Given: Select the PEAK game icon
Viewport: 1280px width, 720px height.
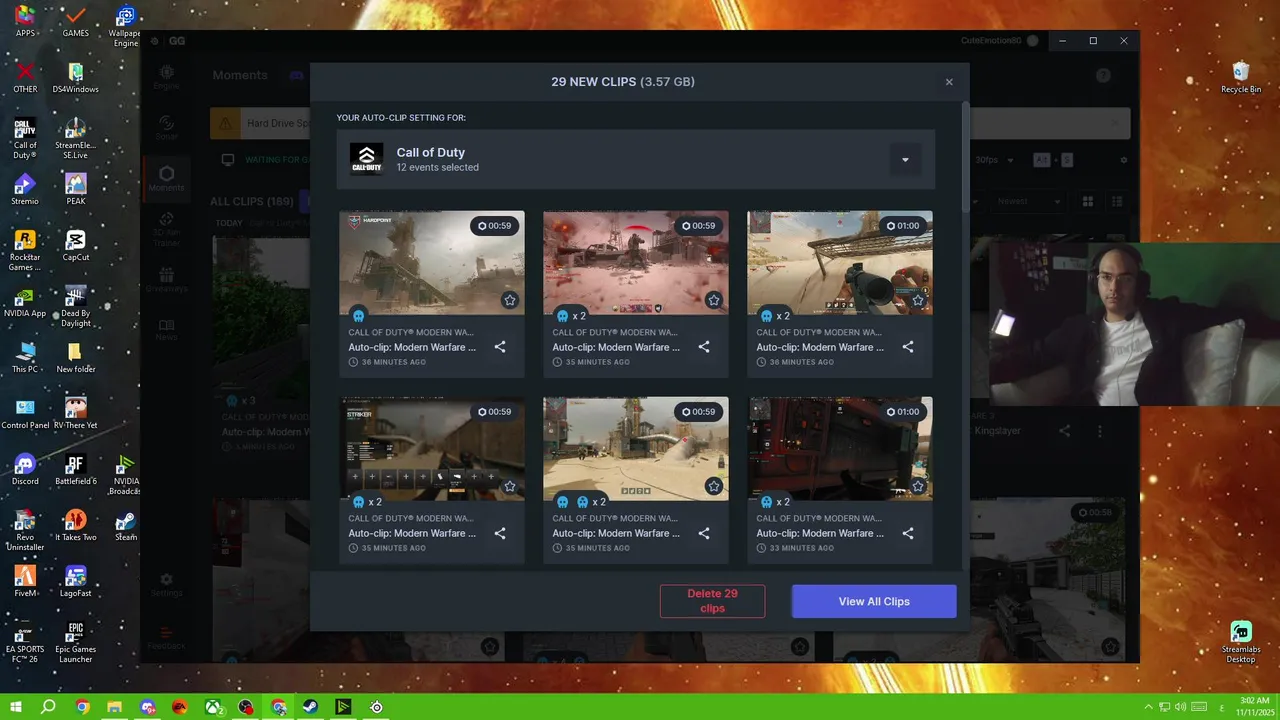Looking at the screenshot, I should [x=75, y=189].
